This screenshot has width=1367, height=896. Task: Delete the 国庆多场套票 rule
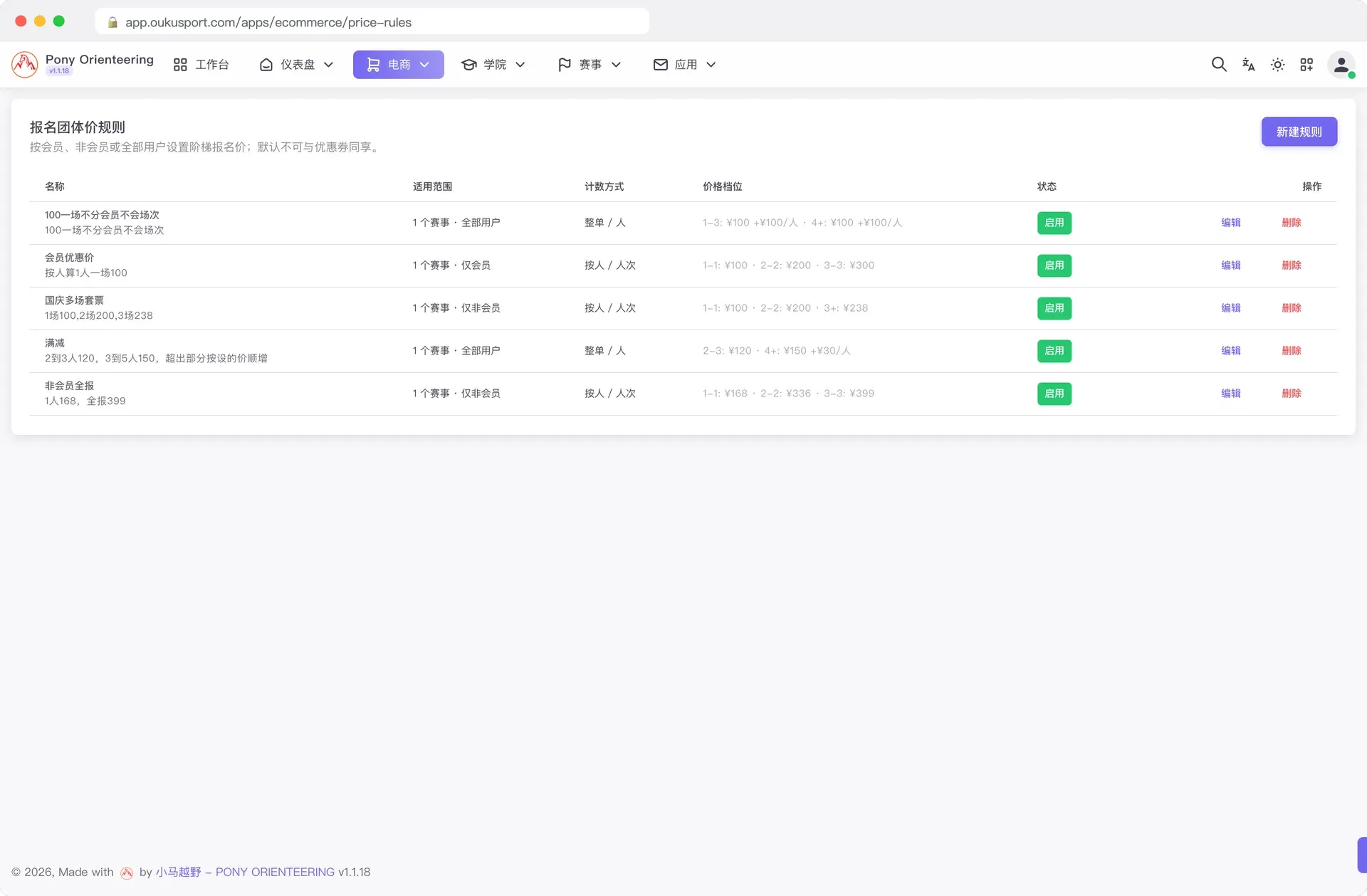[1292, 308]
